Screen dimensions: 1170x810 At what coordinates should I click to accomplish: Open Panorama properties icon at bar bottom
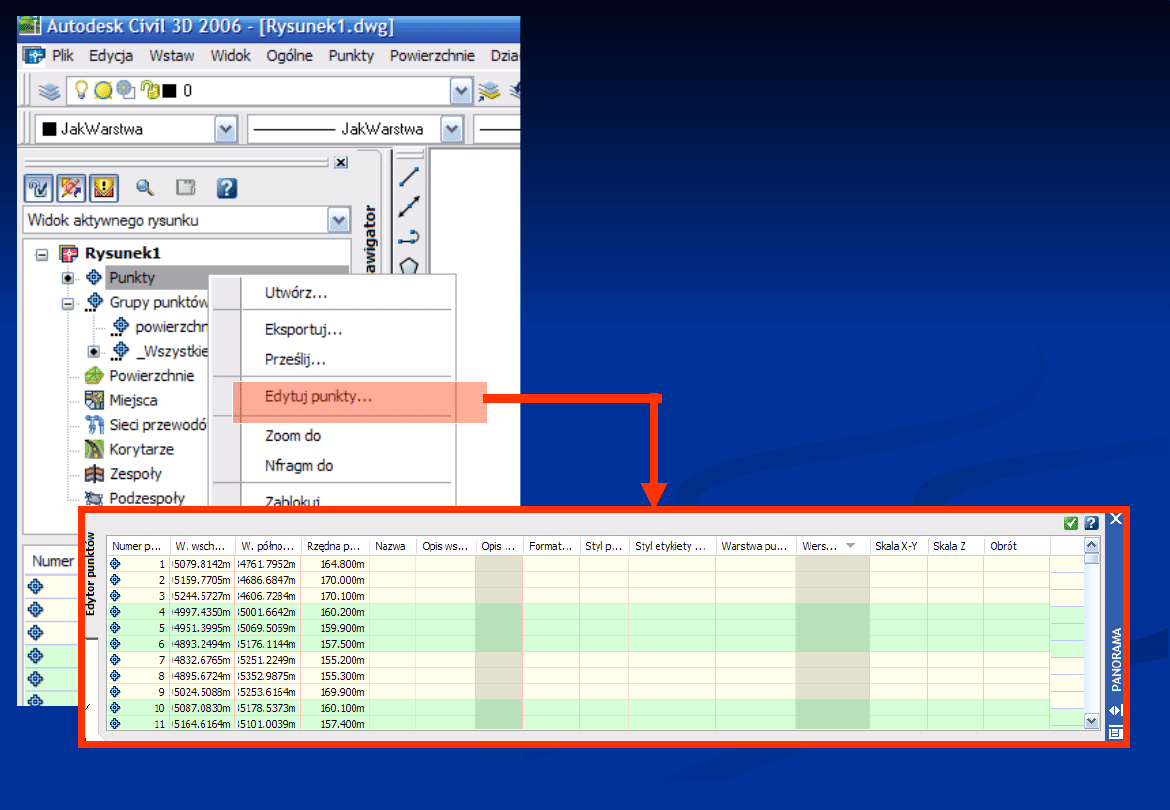pyautogui.click(x=1116, y=732)
